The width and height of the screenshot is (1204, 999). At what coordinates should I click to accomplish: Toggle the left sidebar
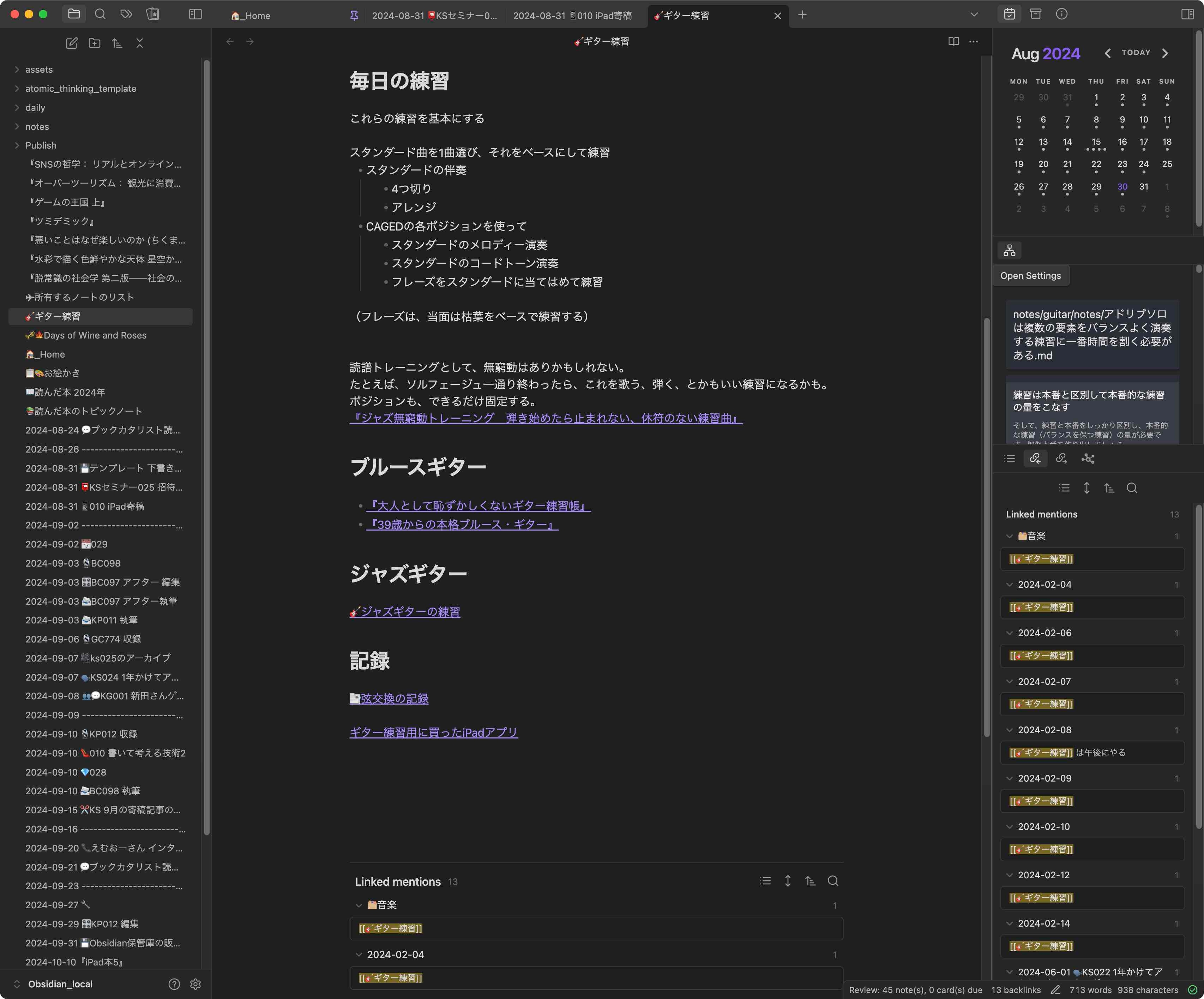pos(195,14)
